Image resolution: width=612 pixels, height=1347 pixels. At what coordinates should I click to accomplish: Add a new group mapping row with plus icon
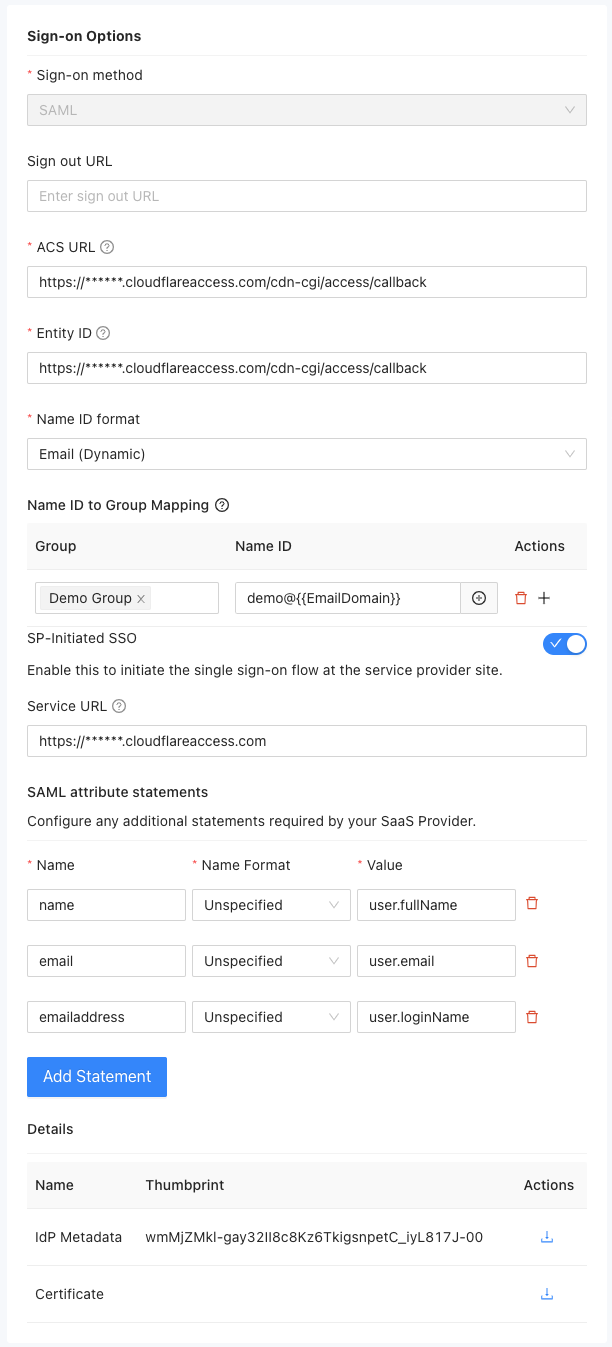click(x=544, y=598)
